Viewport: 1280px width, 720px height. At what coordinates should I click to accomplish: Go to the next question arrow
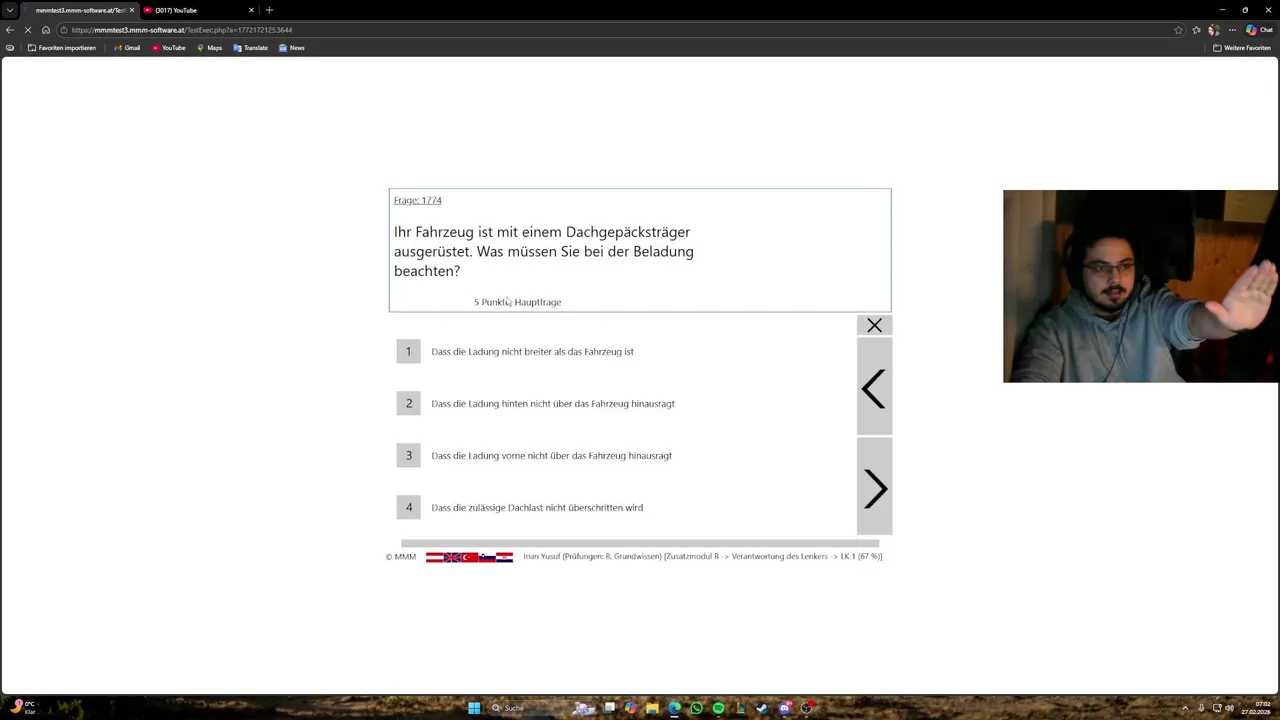coord(874,488)
